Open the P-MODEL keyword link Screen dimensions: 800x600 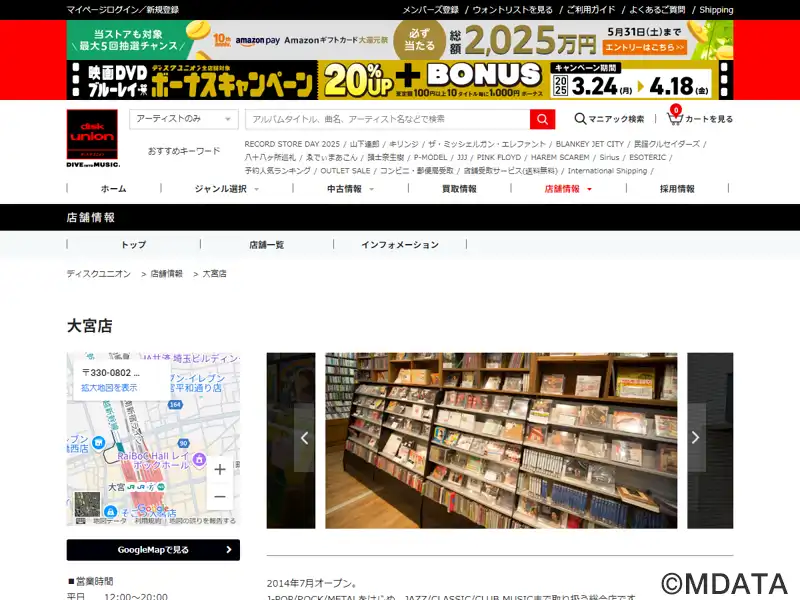[431, 157]
